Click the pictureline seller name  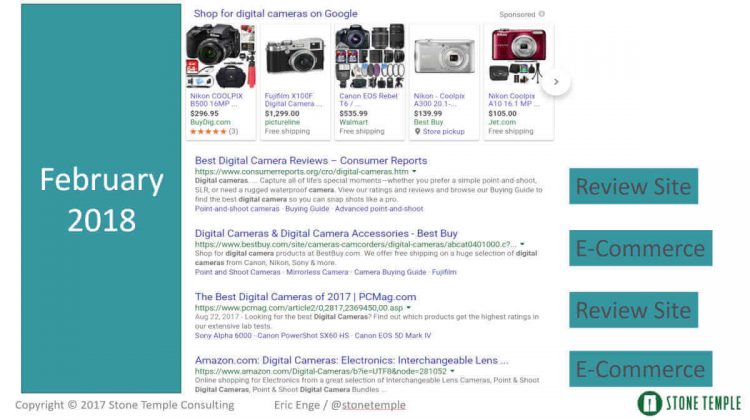click(x=282, y=122)
